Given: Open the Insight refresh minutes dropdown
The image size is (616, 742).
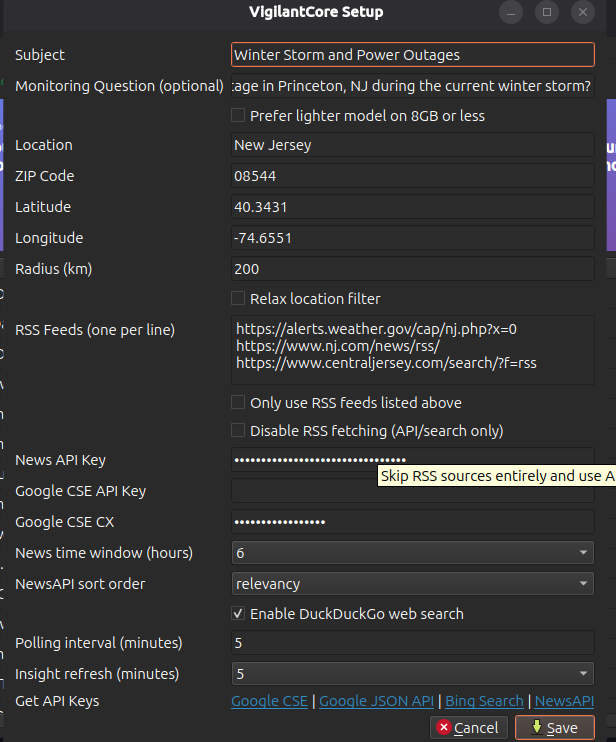Looking at the screenshot, I should pos(413,673).
